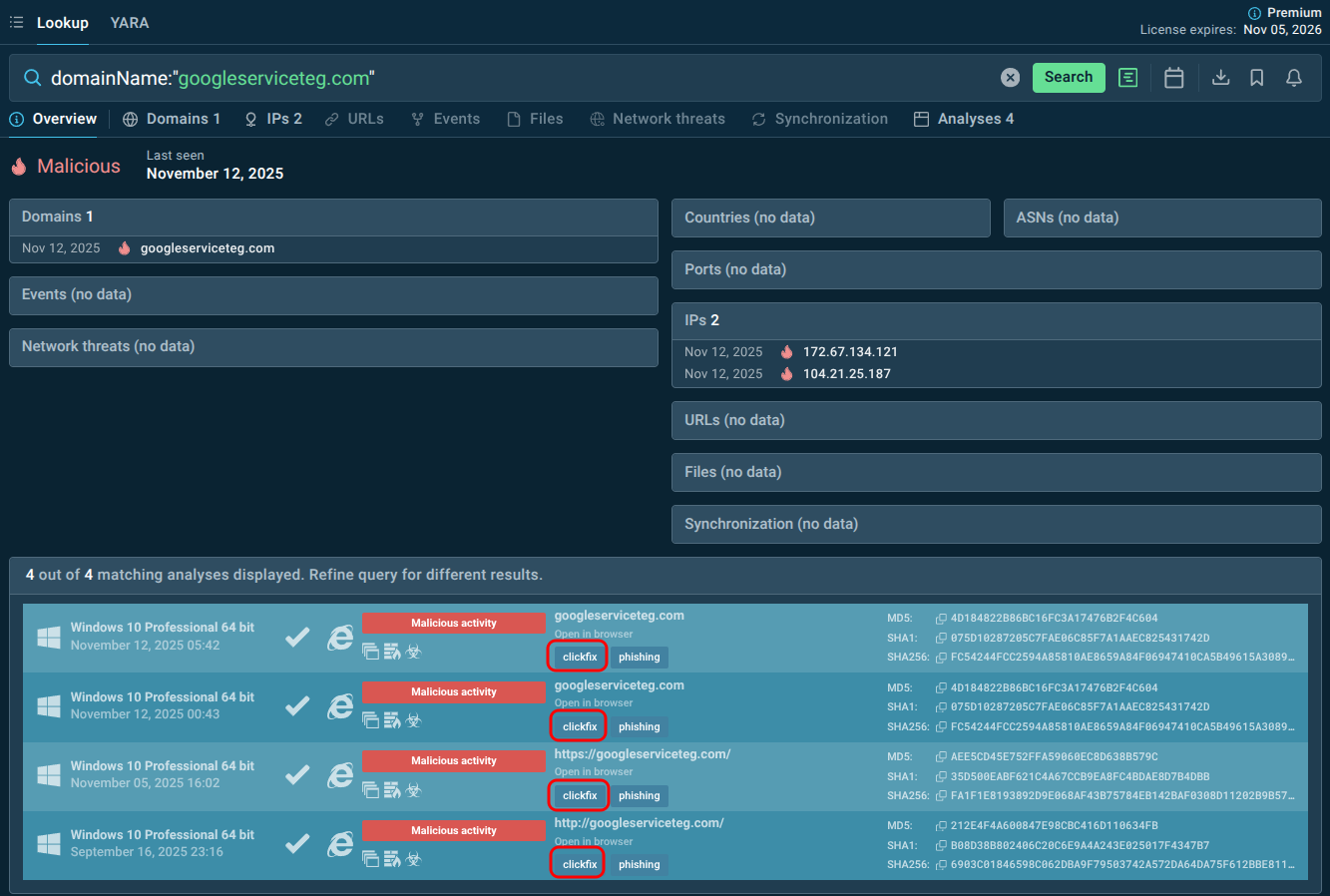Click the bookmark icon in search bar

[x=1257, y=78]
